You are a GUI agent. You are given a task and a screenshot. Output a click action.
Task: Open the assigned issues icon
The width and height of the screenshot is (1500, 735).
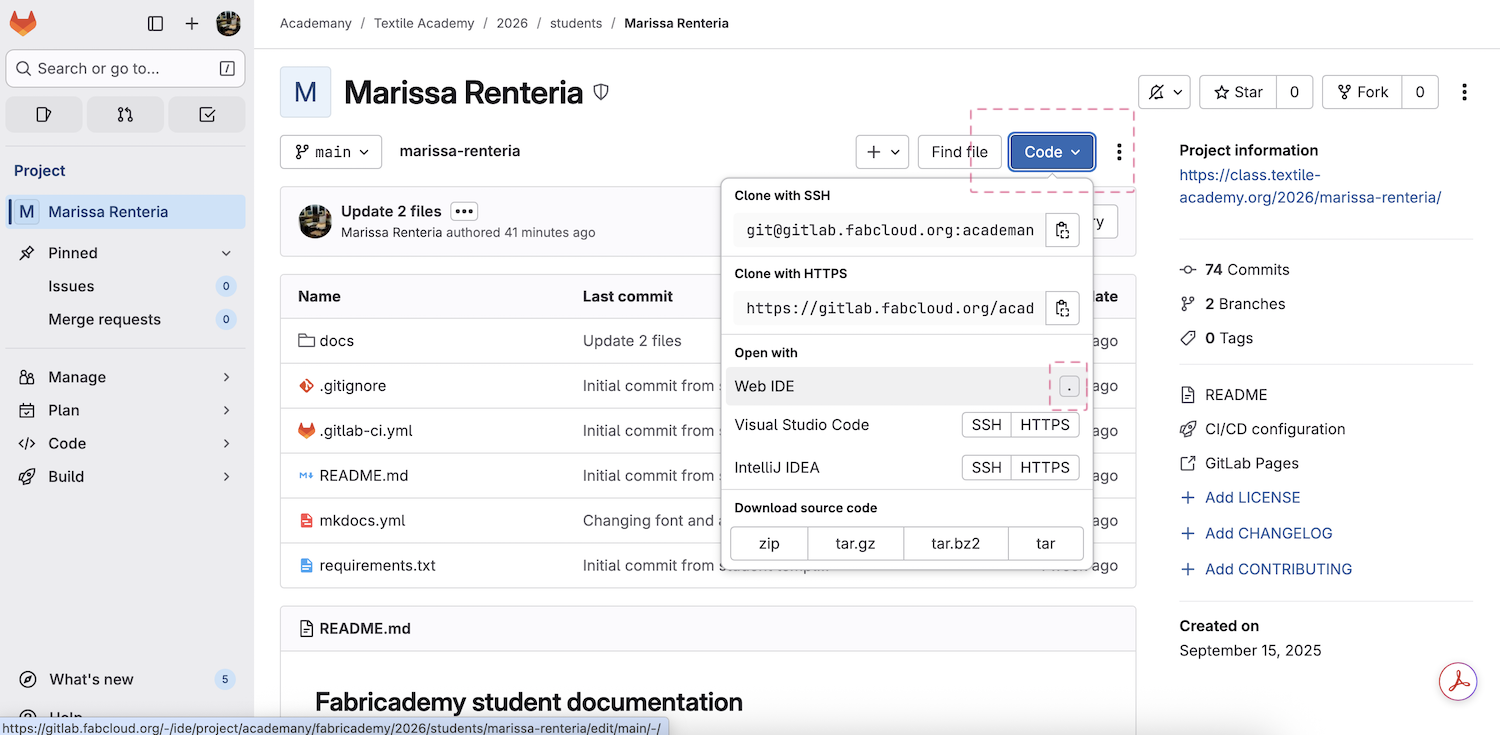44,115
